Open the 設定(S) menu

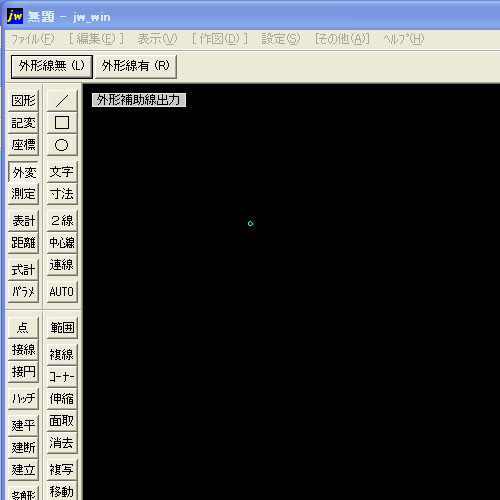click(x=281, y=39)
